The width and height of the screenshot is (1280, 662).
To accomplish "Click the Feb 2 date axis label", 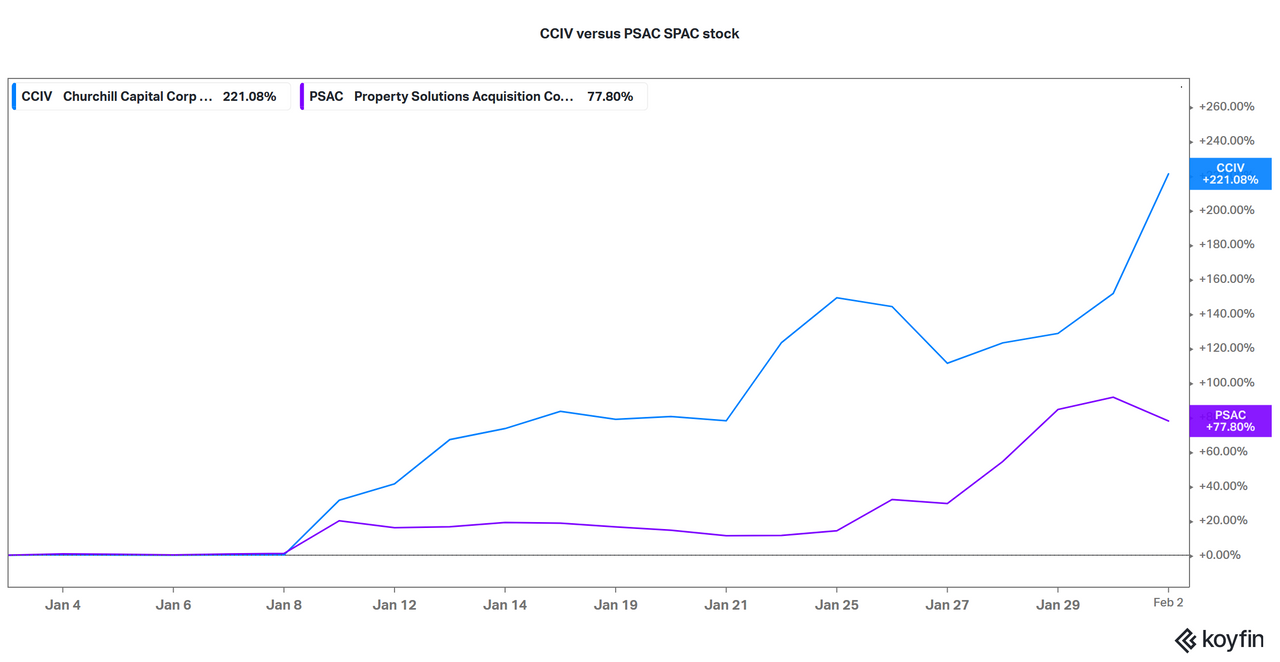I will [1168, 602].
